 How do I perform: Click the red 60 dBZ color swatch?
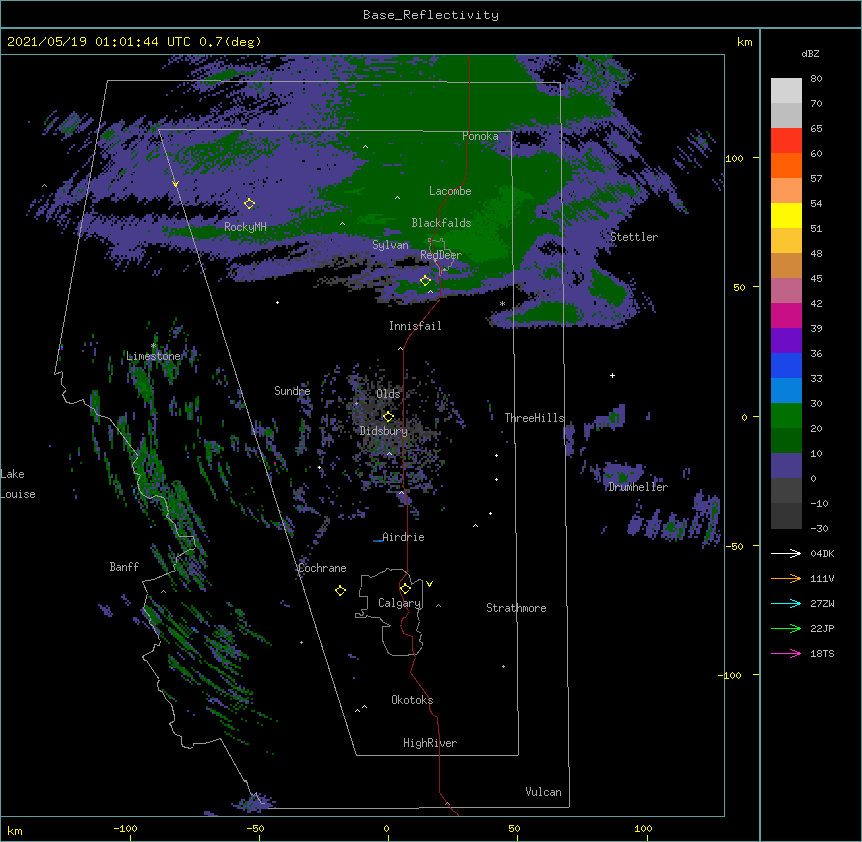click(786, 141)
